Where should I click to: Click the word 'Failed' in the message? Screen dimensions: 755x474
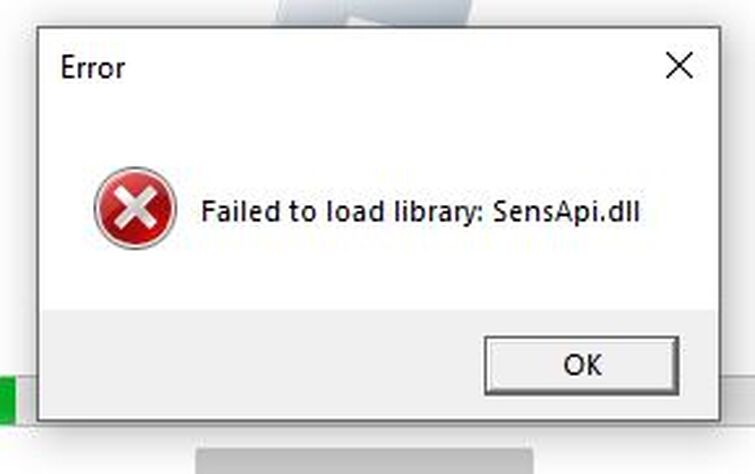pos(240,211)
